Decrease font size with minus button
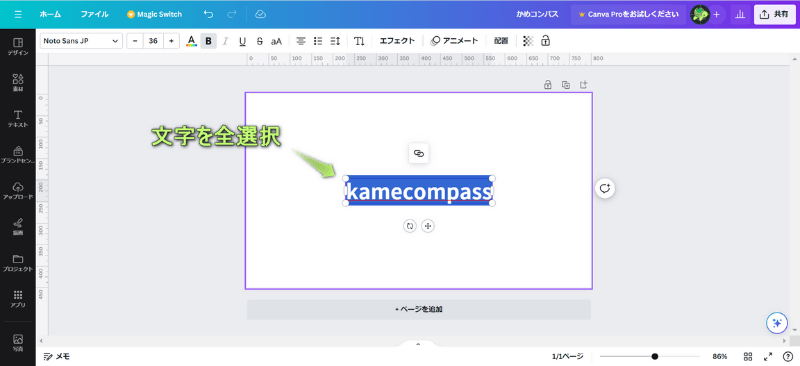 135,41
